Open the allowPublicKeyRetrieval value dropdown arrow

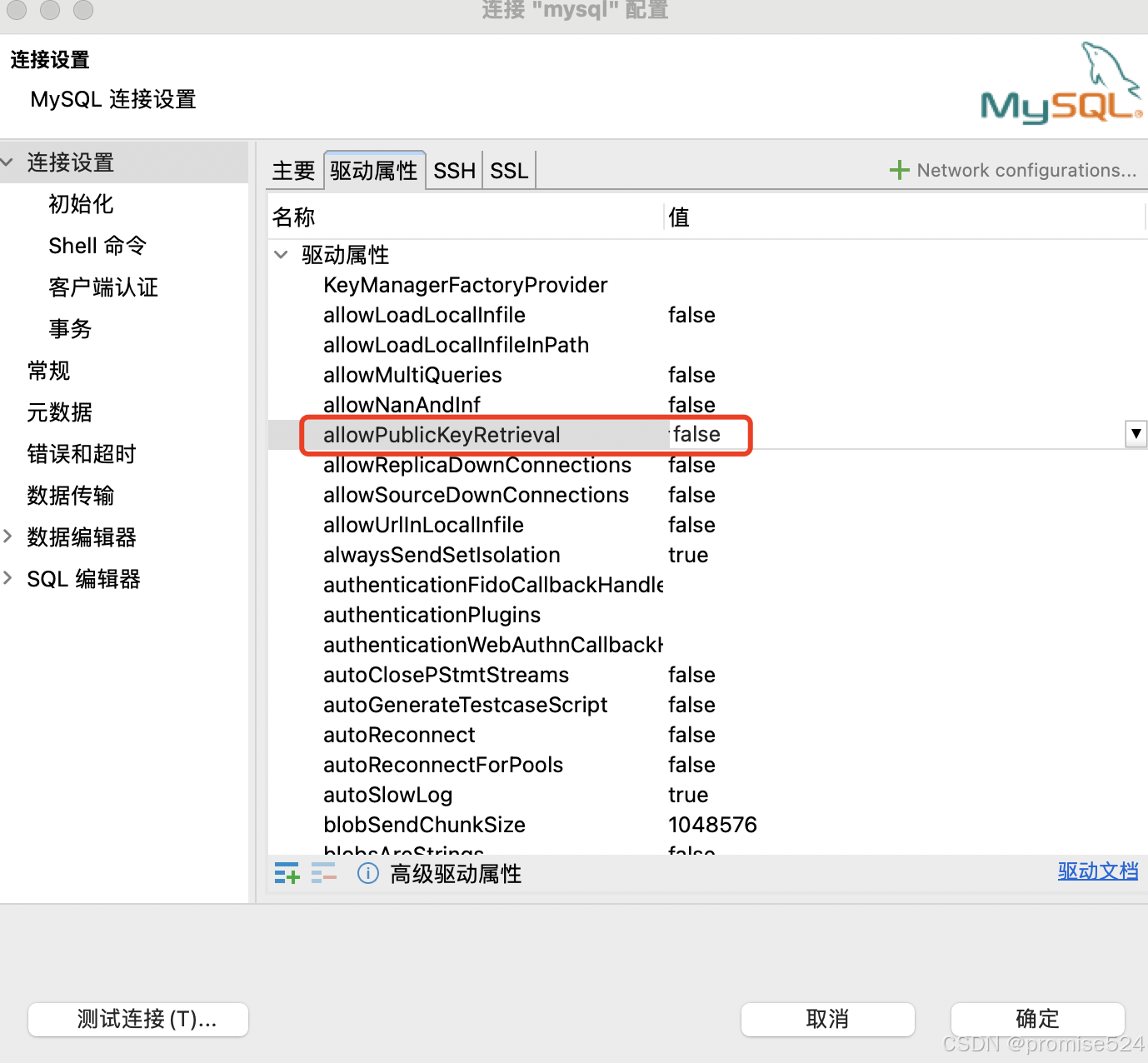1136,434
